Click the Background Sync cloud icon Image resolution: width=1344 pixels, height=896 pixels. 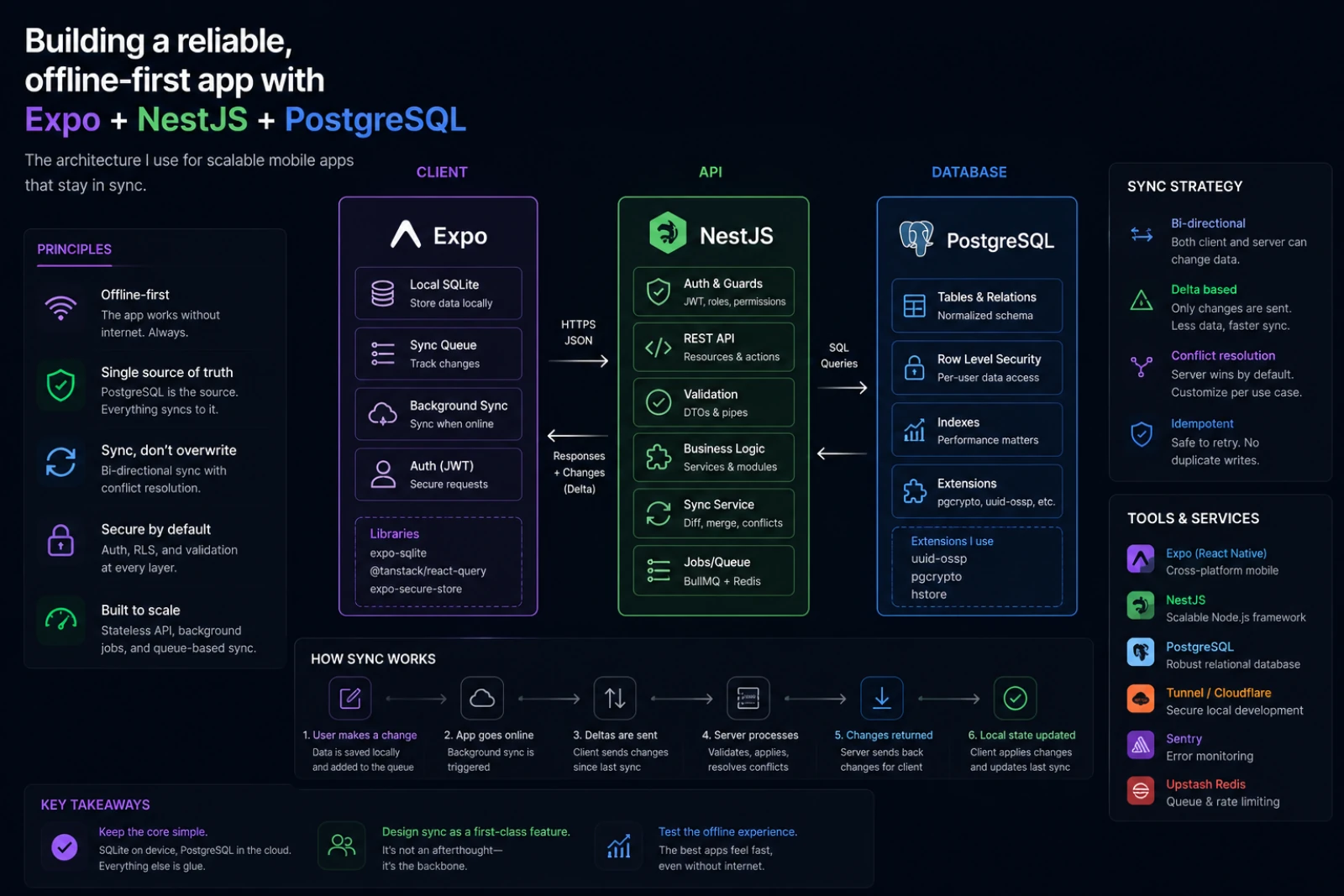click(x=383, y=414)
